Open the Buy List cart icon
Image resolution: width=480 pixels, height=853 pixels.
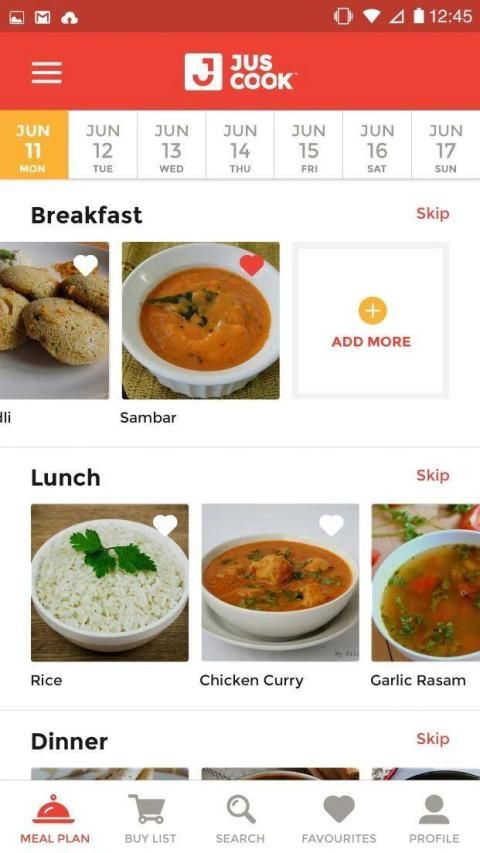(x=146, y=809)
